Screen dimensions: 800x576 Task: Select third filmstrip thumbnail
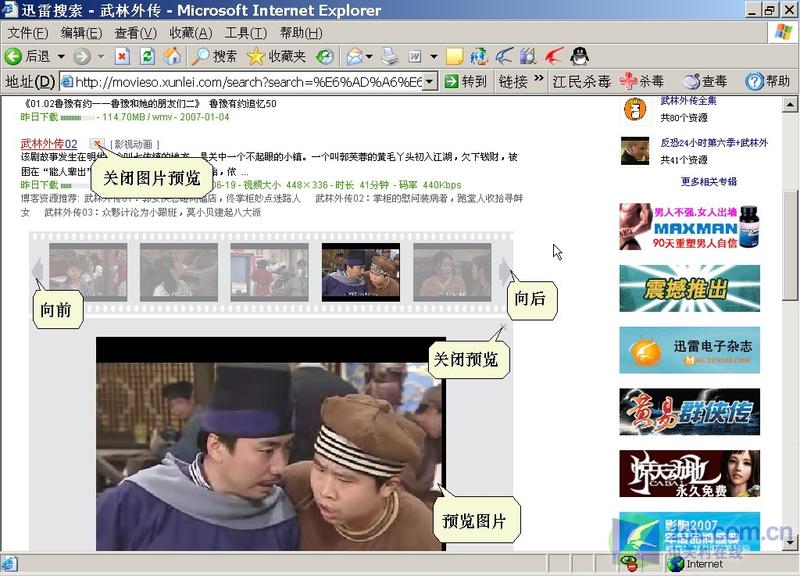[x=269, y=271]
